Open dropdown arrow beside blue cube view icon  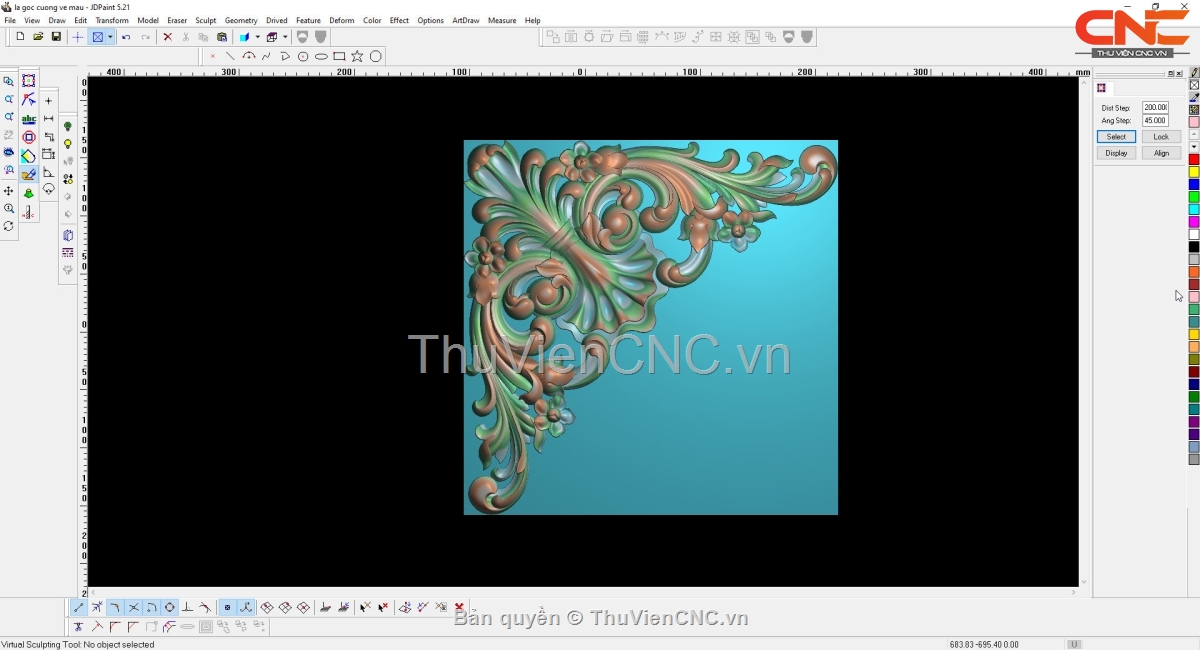tap(257, 37)
